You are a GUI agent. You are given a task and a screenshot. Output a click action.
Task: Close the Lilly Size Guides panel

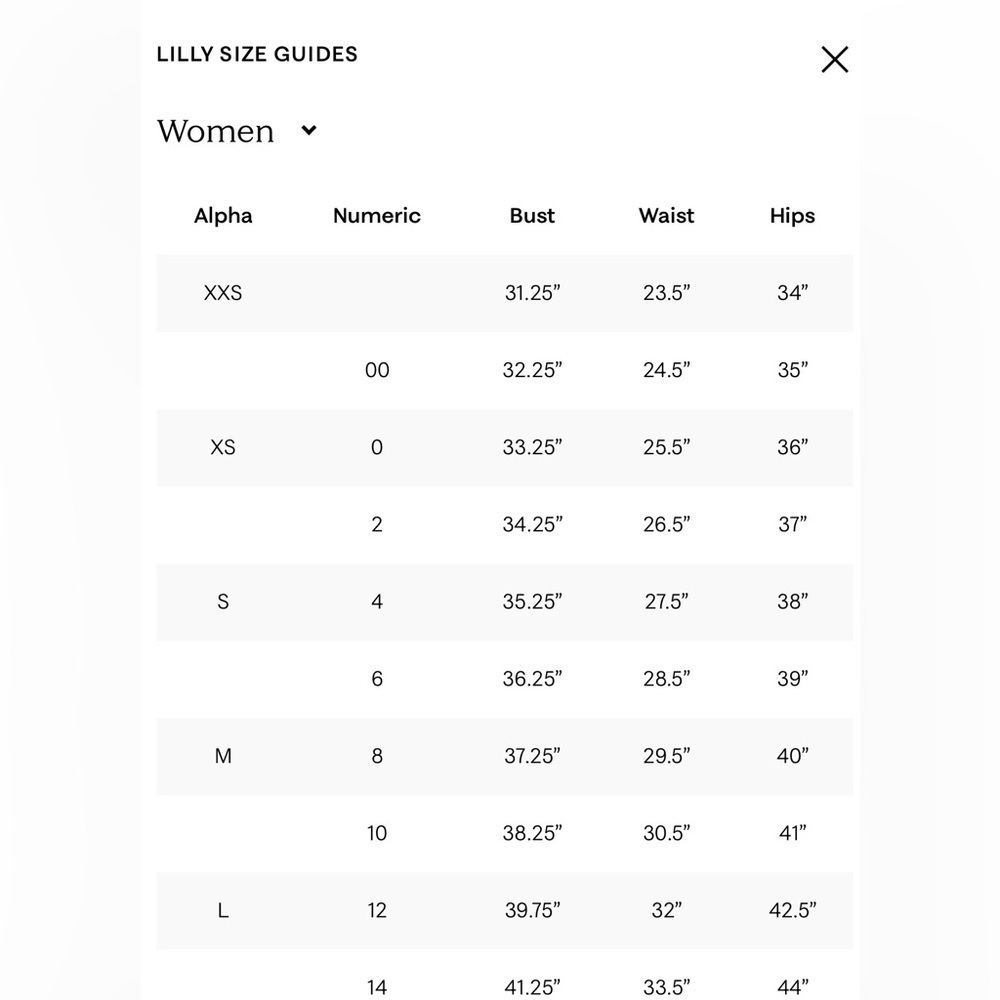tap(834, 59)
